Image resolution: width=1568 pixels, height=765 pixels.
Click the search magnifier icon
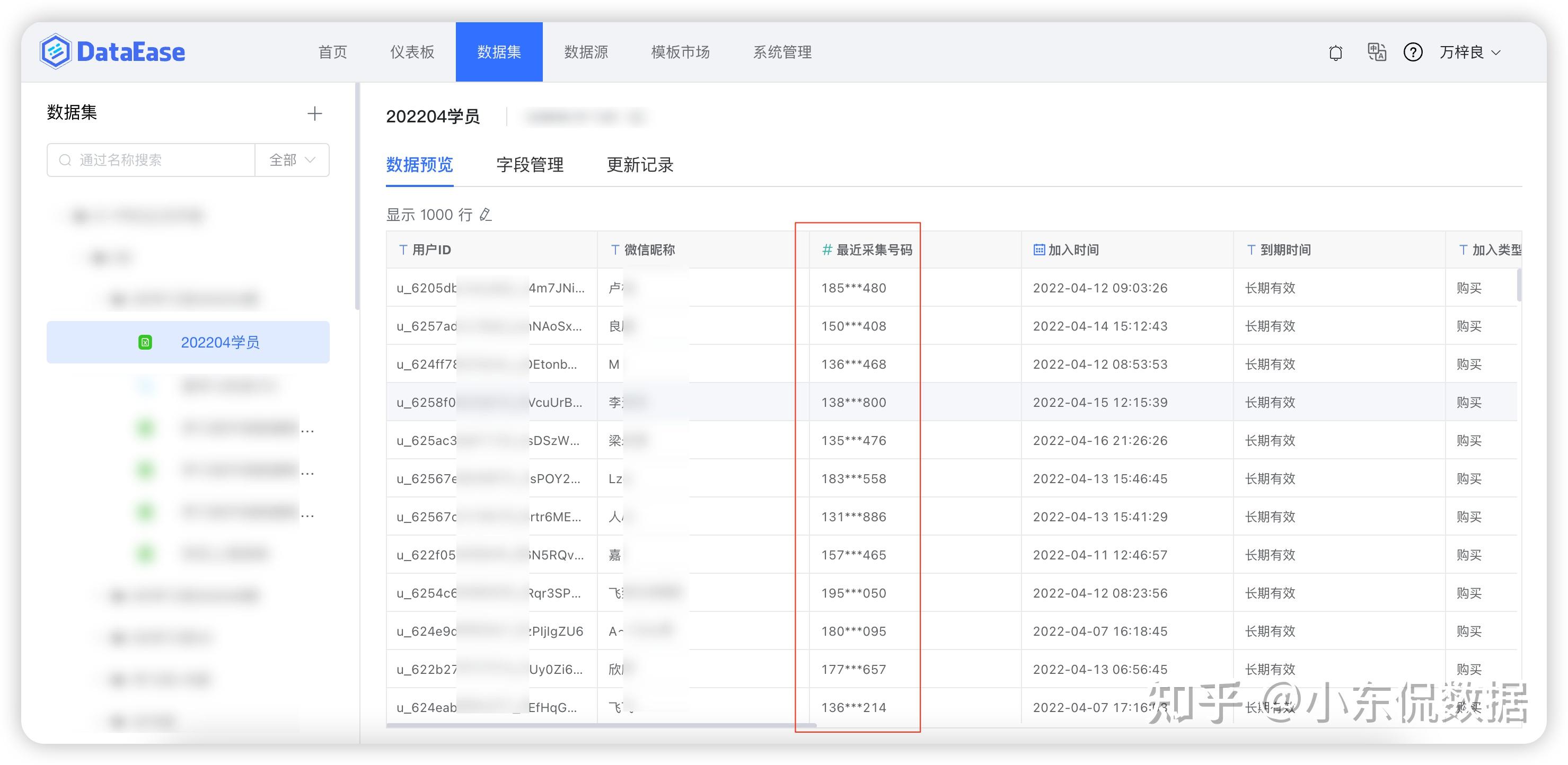65,160
